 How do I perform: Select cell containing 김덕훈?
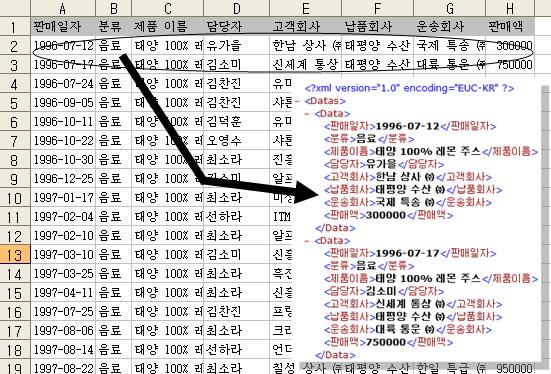(x=237, y=121)
